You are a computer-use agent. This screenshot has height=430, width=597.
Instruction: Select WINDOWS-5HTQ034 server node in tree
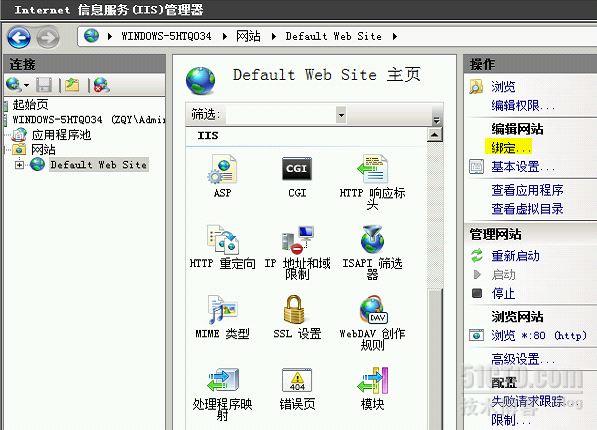(x=89, y=120)
